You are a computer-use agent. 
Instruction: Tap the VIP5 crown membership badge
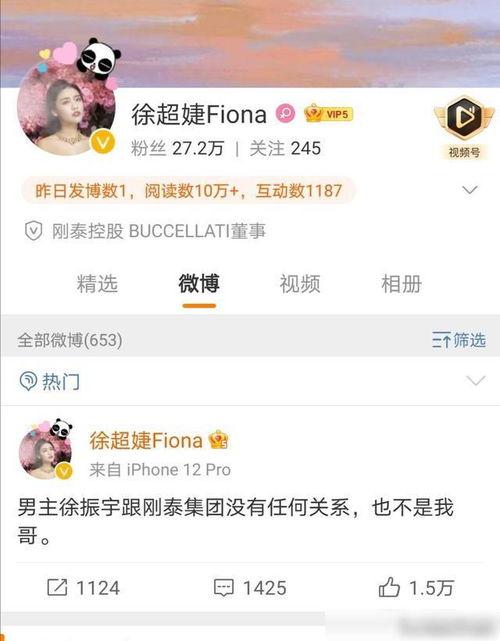tap(328, 114)
